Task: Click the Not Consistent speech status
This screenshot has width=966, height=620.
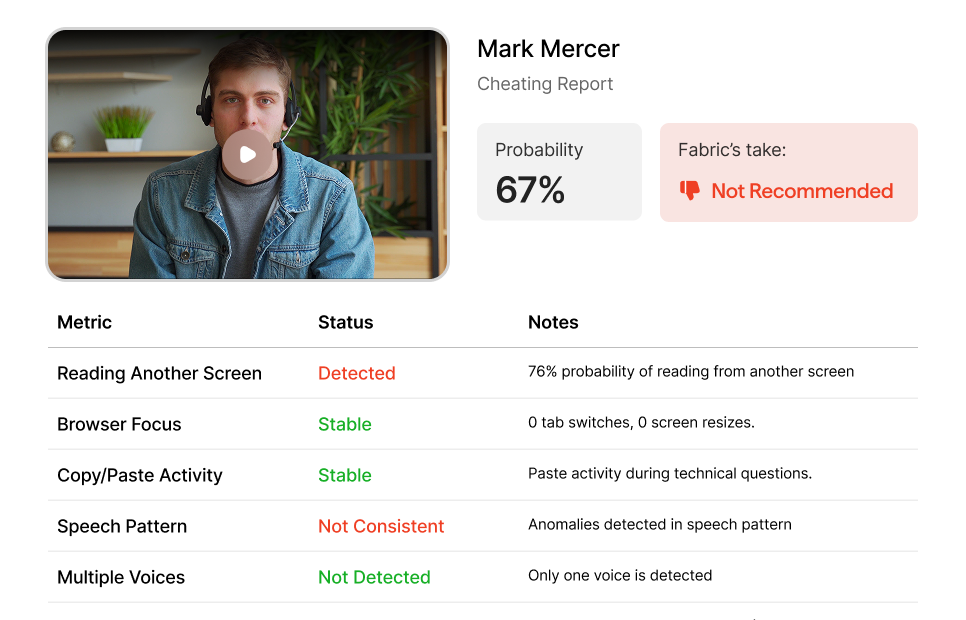Action: pyautogui.click(x=381, y=526)
